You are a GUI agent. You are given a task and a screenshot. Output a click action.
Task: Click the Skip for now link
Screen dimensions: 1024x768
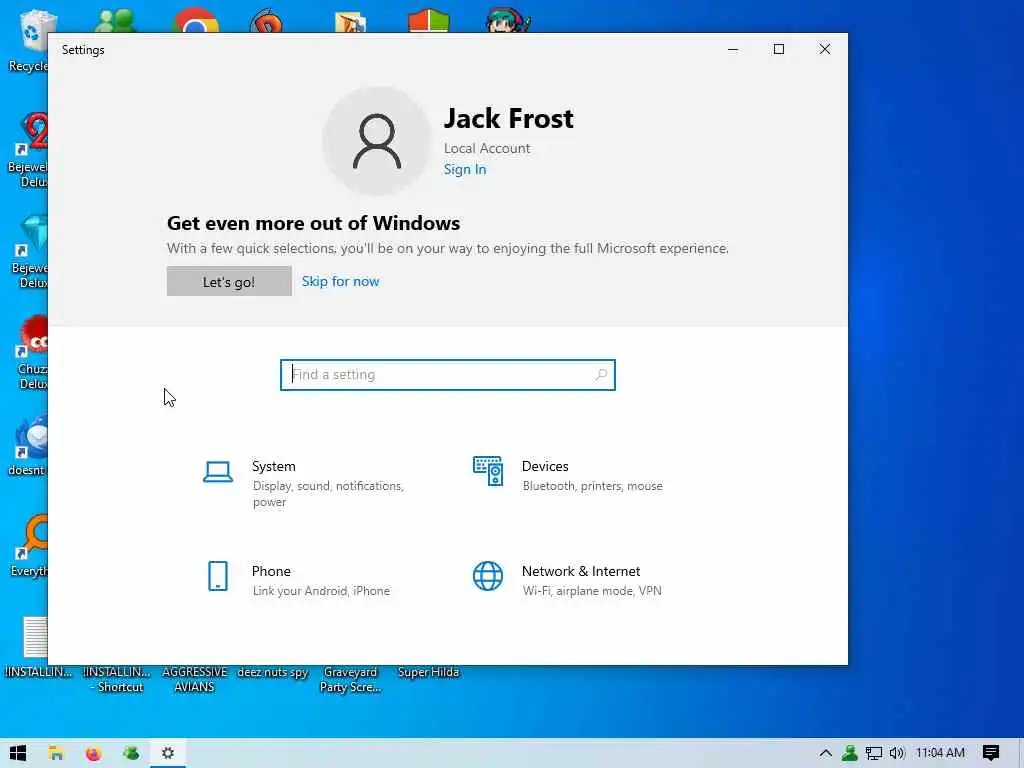[340, 281]
